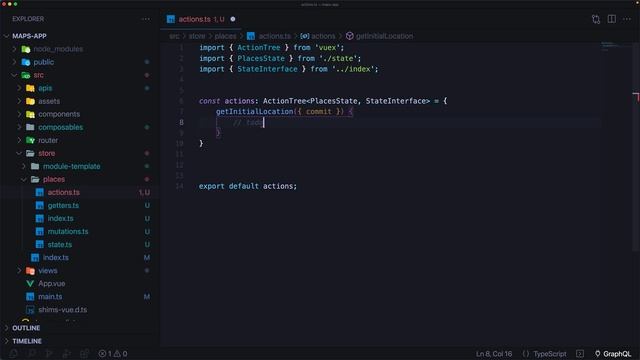The height and width of the screenshot is (360, 640).
Task: Place cursor on export default actions line
Action: tap(248, 186)
